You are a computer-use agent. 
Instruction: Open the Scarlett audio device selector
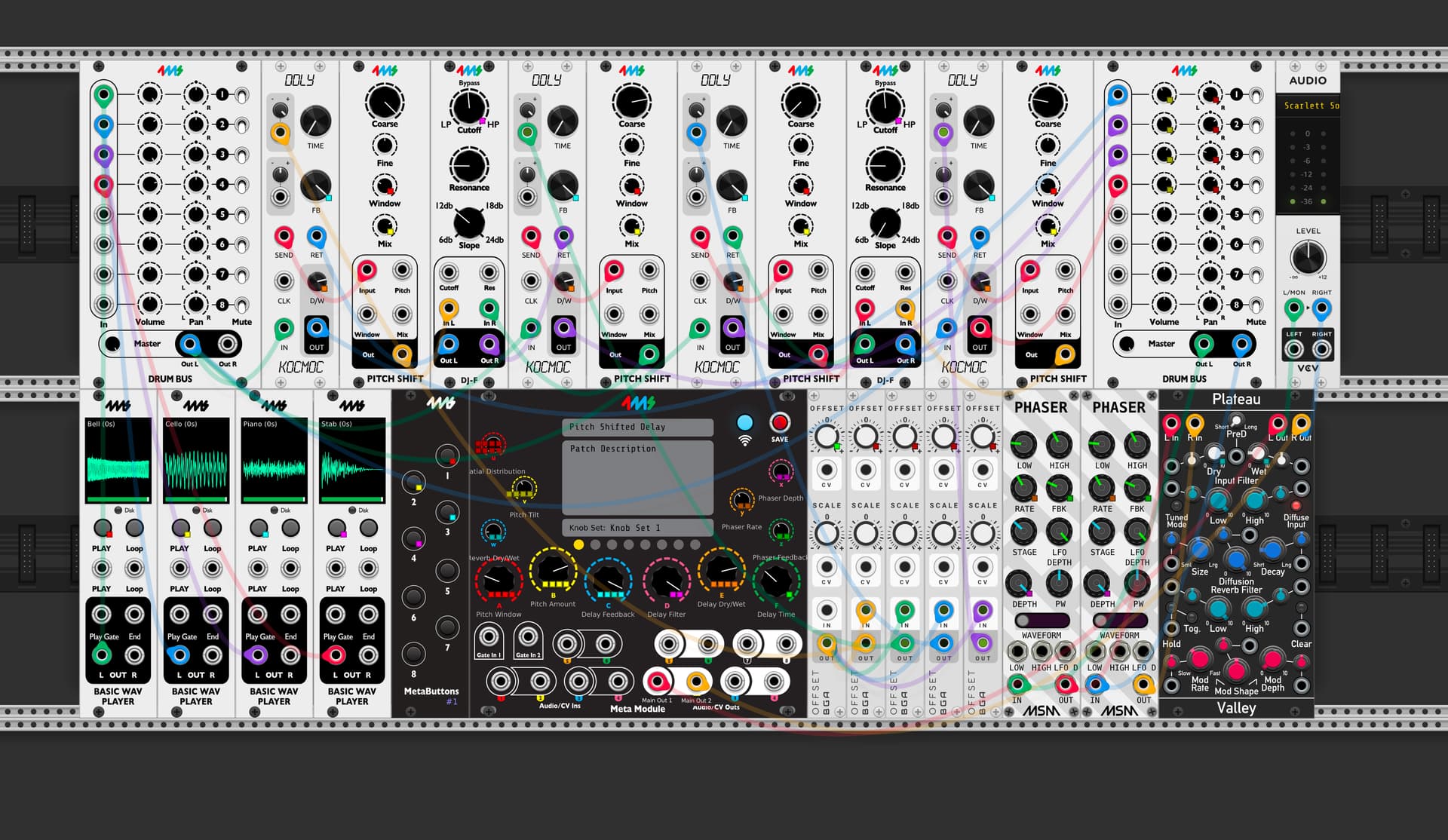pos(1308,106)
